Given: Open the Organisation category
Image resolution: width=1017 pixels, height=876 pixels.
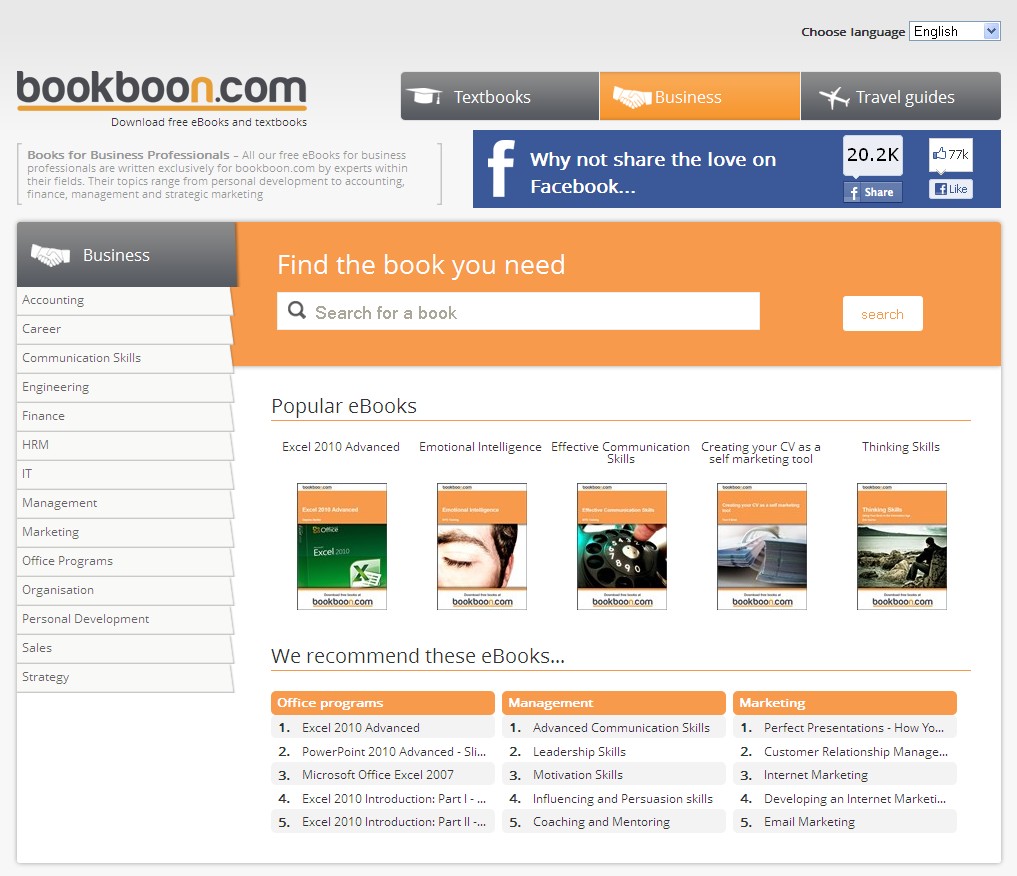Looking at the screenshot, I should [x=124, y=590].
